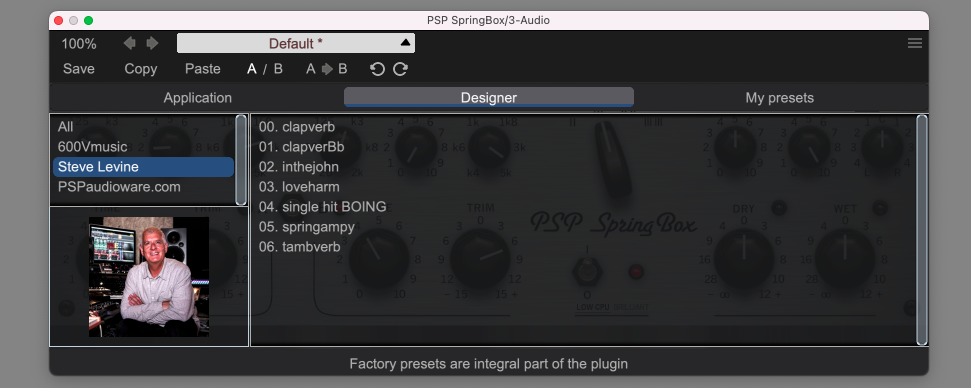Click the undo arrow icon
971x388 pixels.
tap(377, 69)
